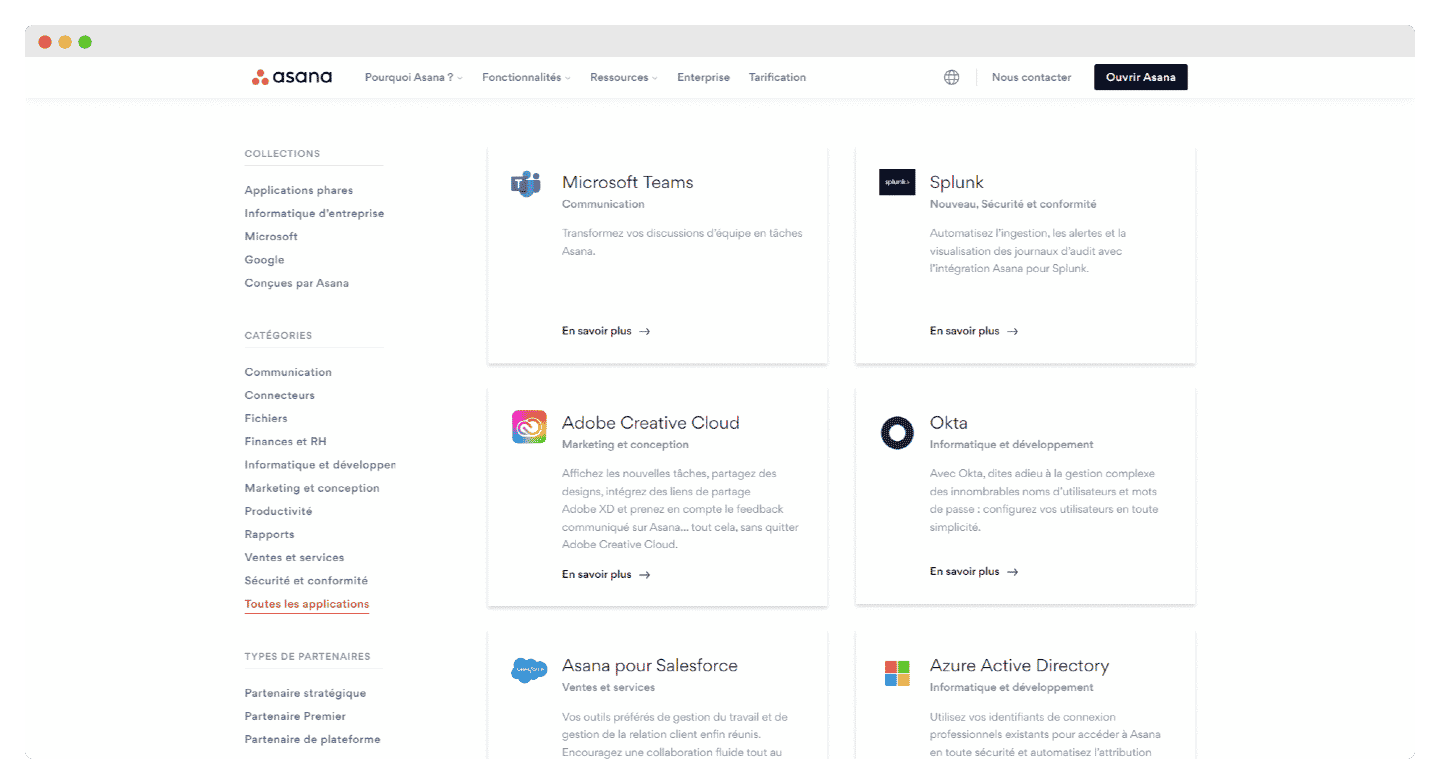The height and width of the screenshot is (784, 1440).
Task: Click the Adobe Creative Cloud icon
Action: point(529,427)
